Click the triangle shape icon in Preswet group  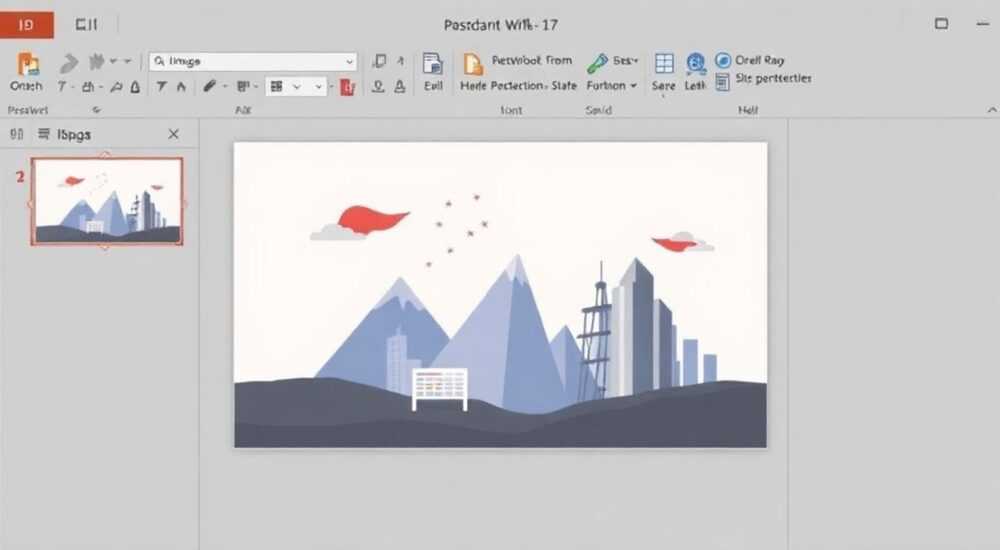[x=135, y=87]
